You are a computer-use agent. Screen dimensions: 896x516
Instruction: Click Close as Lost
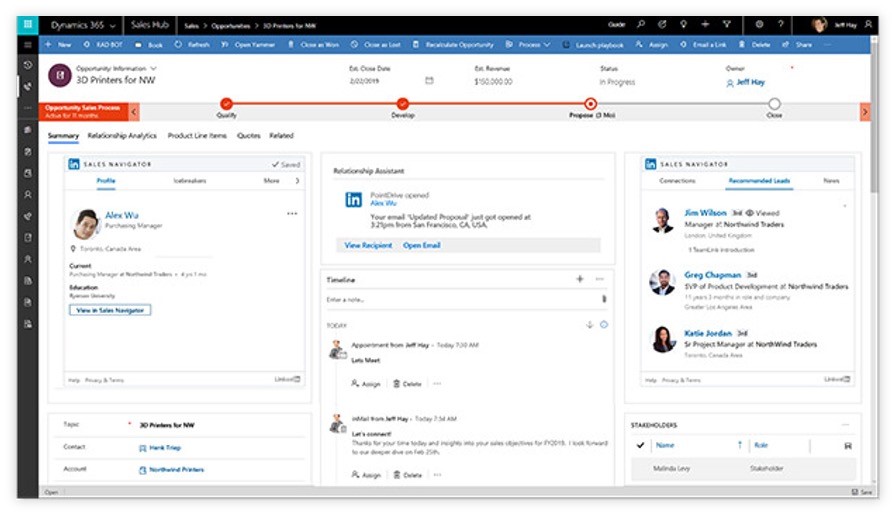coord(376,45)
